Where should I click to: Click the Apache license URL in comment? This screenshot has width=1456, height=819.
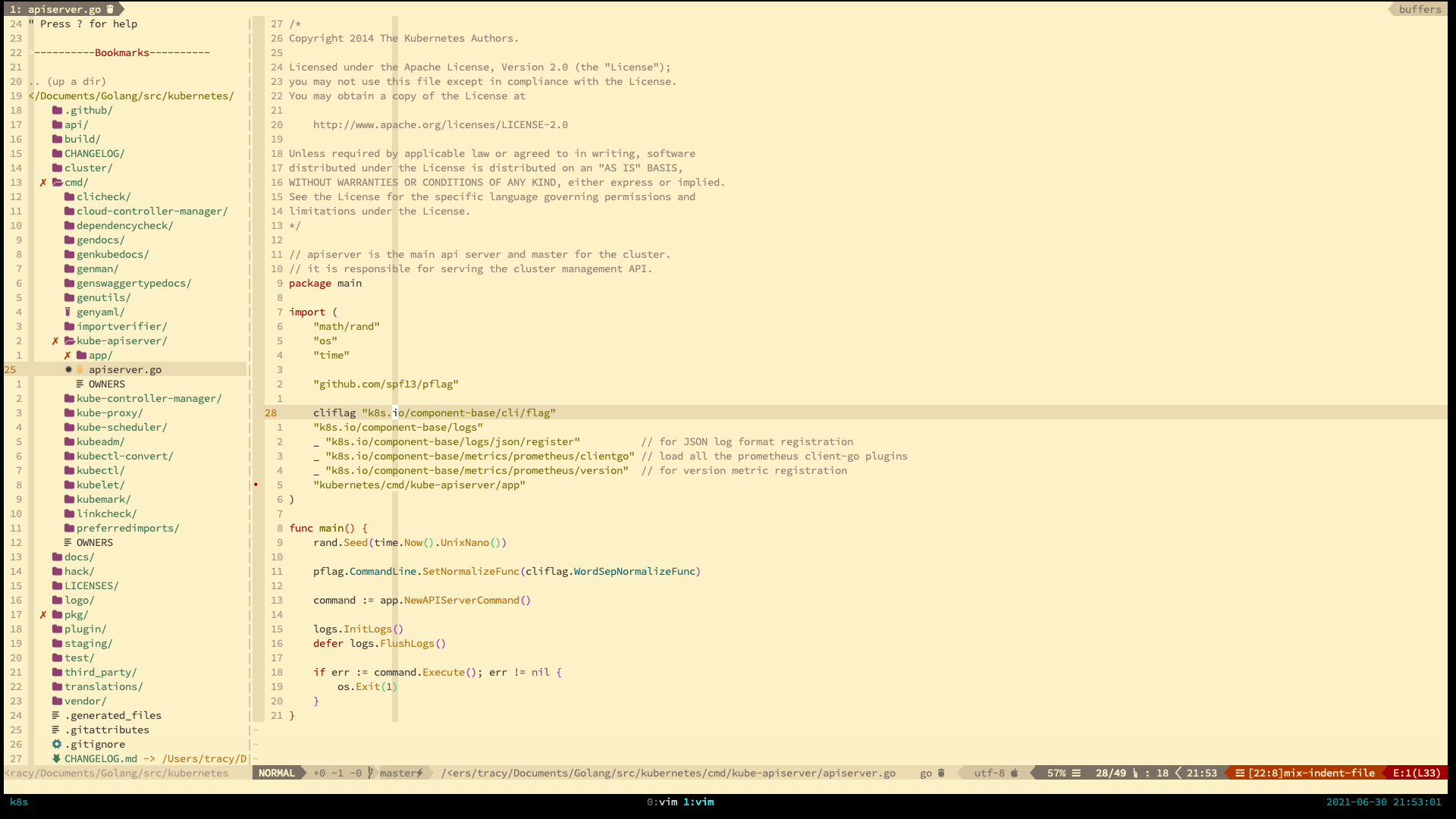[440, 125]
